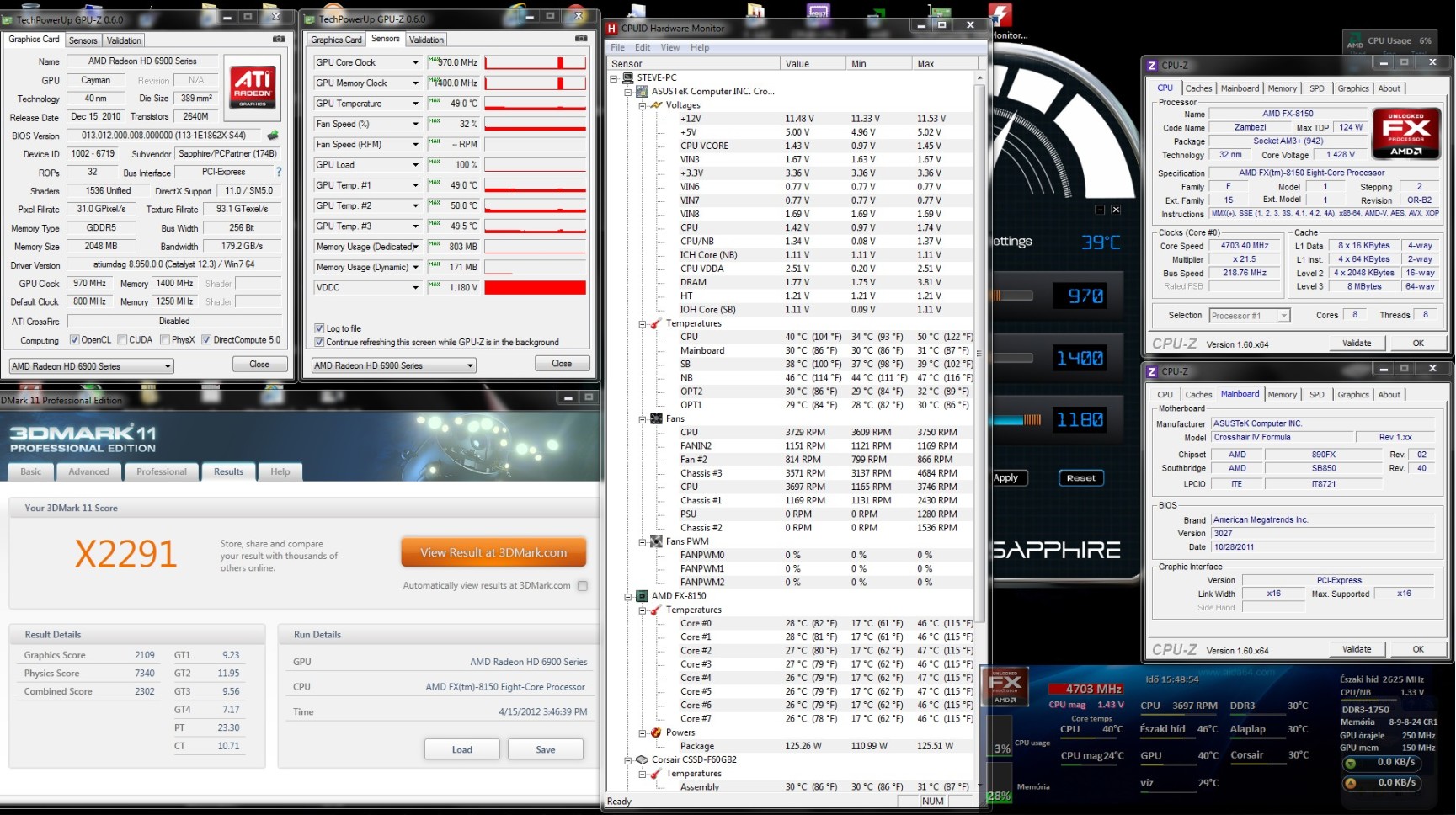Open the VDDC sensor dropdown
The height and width of the screenshot is (815, 1456).
point(415,287)
